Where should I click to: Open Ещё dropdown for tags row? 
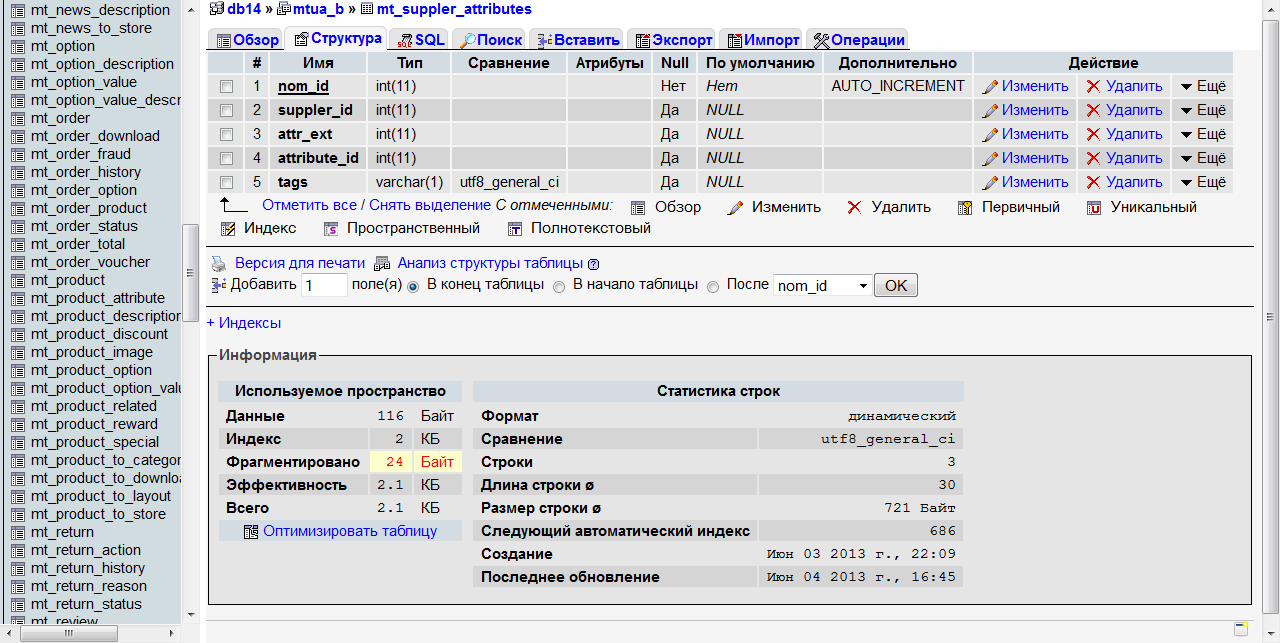1203,182
